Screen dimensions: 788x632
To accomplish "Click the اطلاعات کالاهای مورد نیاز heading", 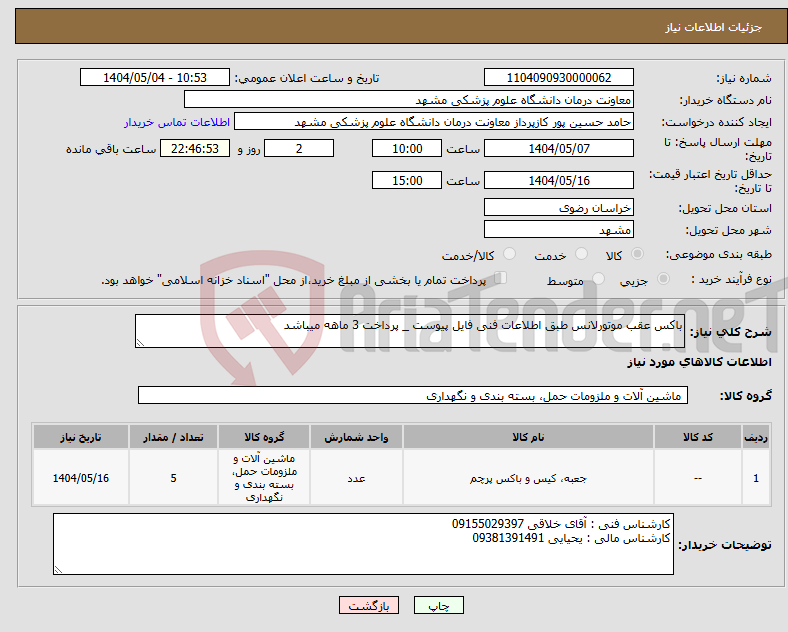I will pos(699,362).
